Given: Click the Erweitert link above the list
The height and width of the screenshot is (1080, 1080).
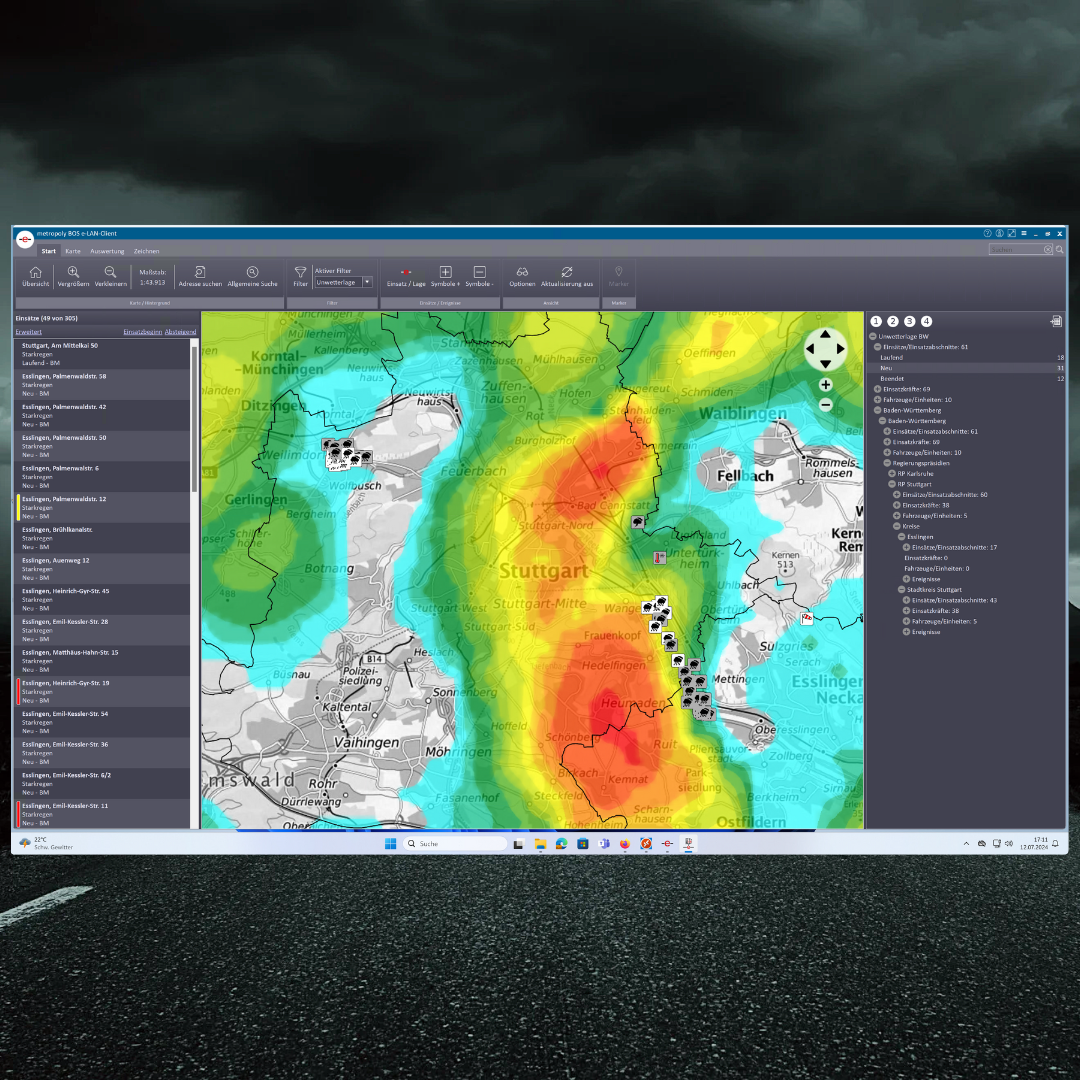Looking at the screenshot, I should [28, 331].
